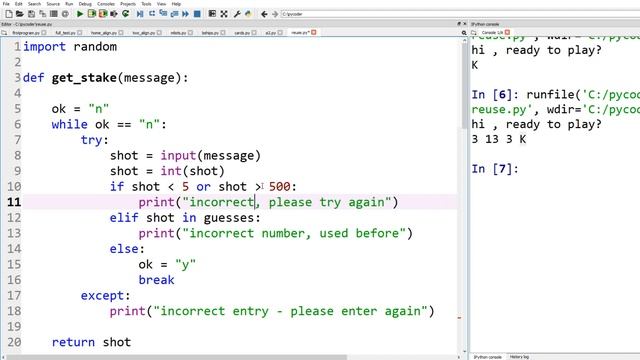Undock editor pane icon
640x360 pixels.
(x=459, y=24)
